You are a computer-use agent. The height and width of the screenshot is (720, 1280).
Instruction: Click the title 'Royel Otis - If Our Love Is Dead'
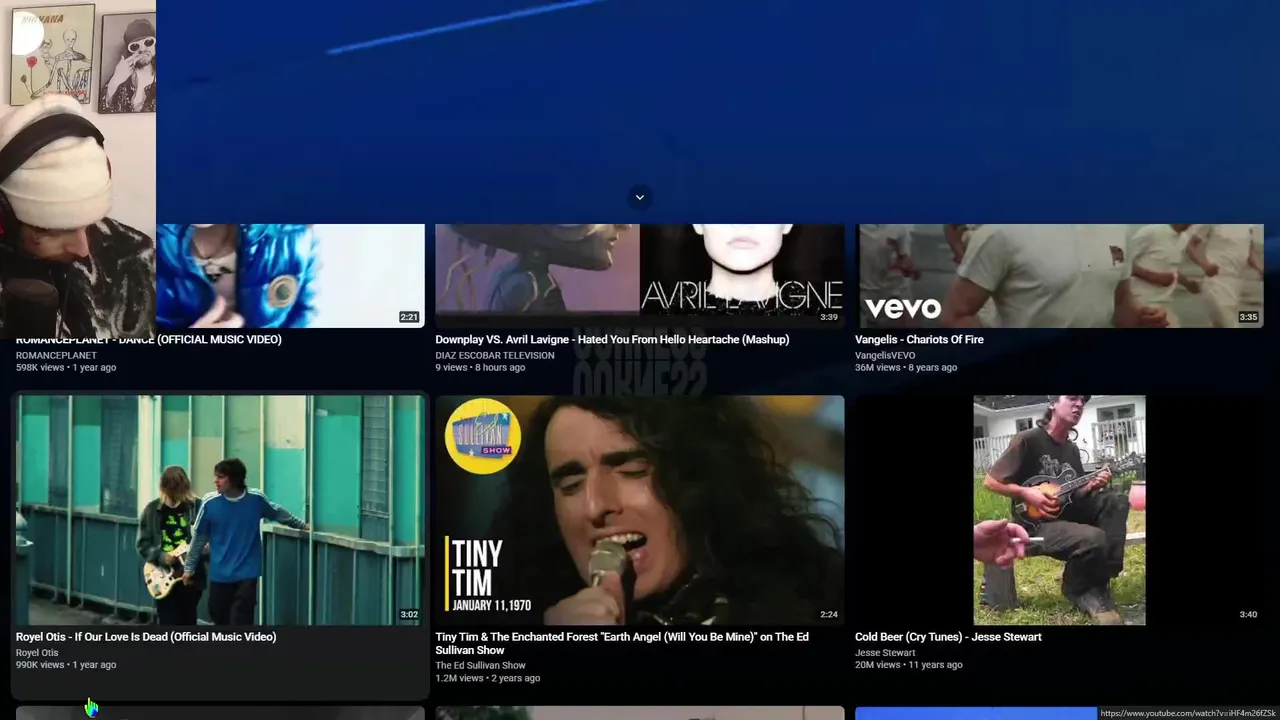tap(146, 637)
